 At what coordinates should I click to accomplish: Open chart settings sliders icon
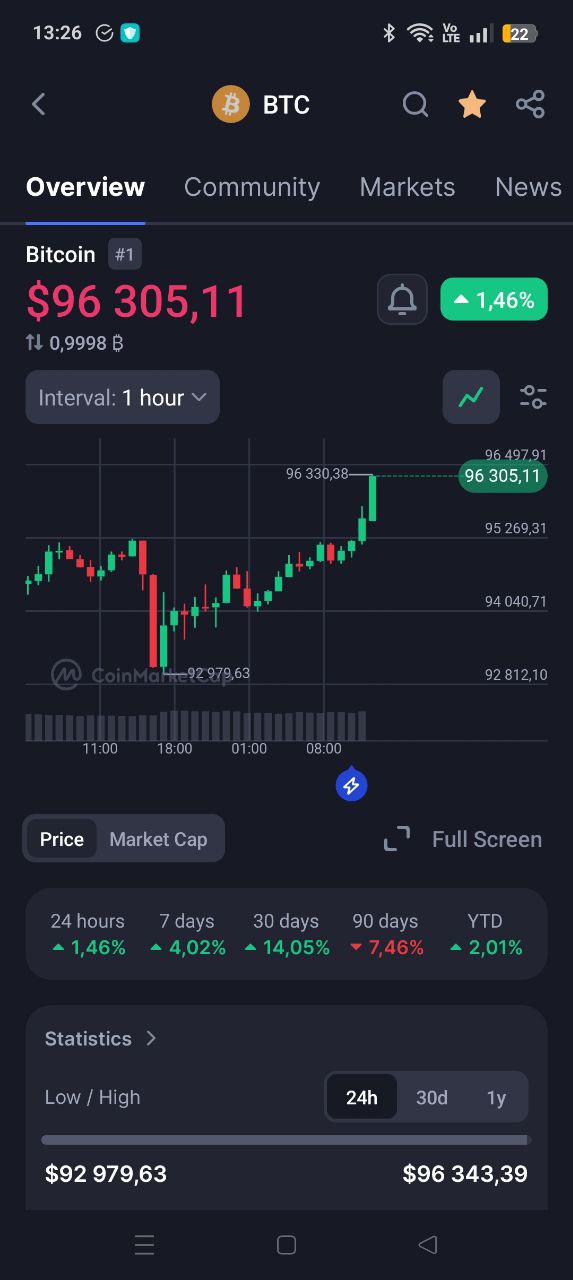click(533, 397)
